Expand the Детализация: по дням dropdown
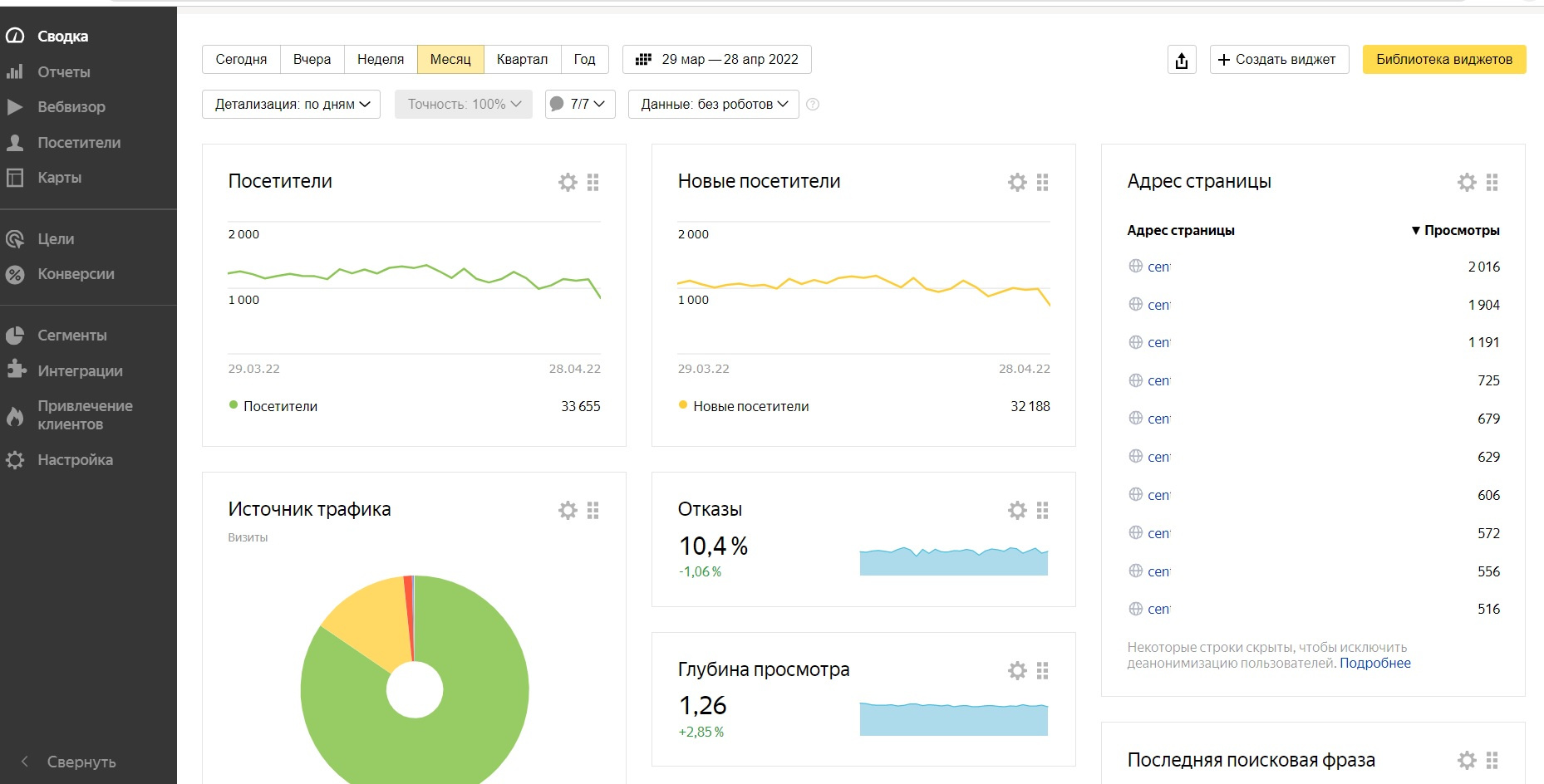 pyautogui.click(x=291, y=105)
